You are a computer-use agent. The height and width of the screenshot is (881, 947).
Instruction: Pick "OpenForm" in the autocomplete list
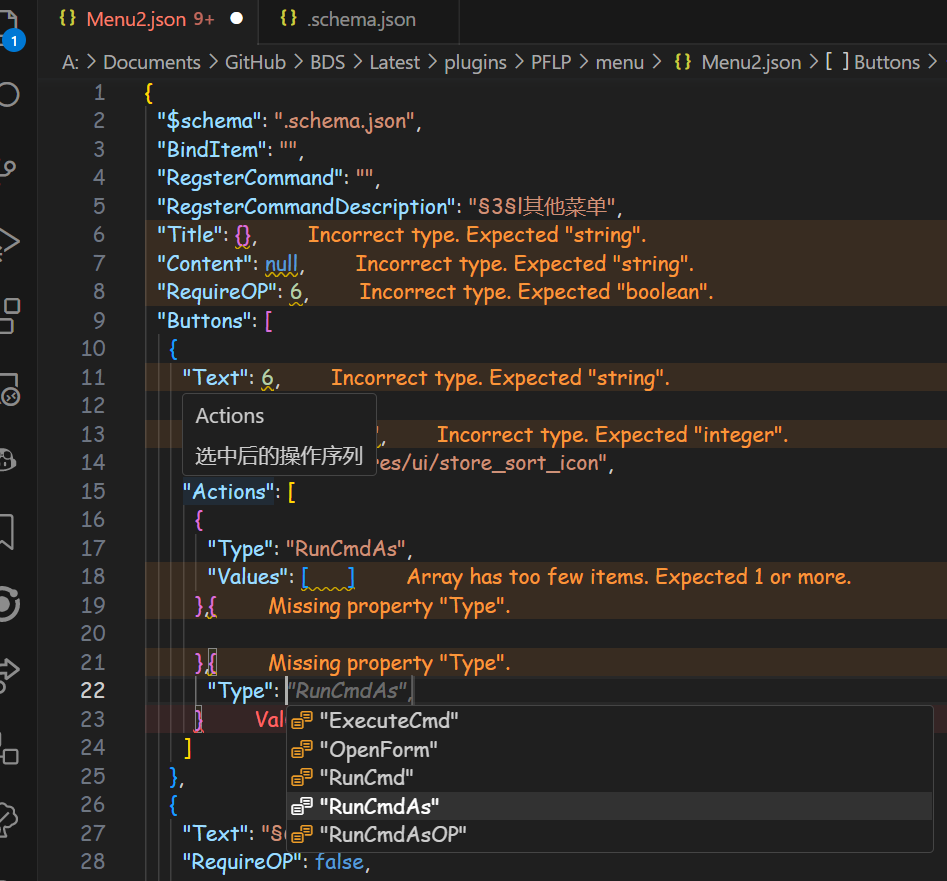pyautogui.click(x=378, y=749)
